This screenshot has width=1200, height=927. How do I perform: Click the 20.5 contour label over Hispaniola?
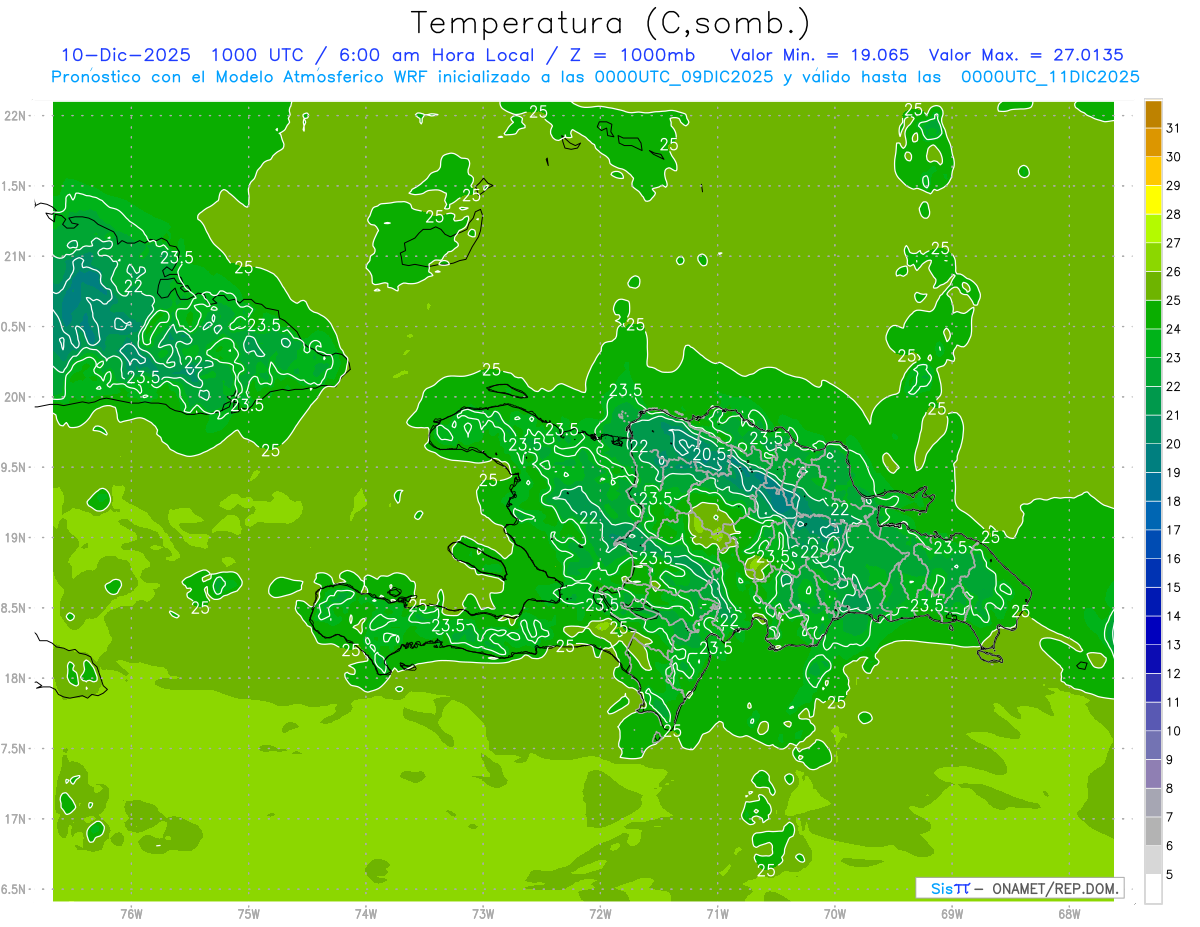[x=708, y=454]
